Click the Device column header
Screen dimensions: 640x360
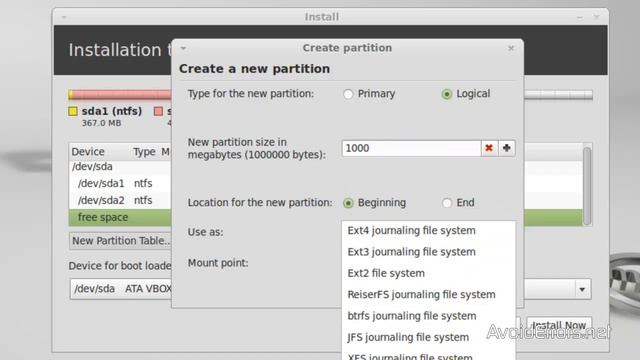[88, 152]
